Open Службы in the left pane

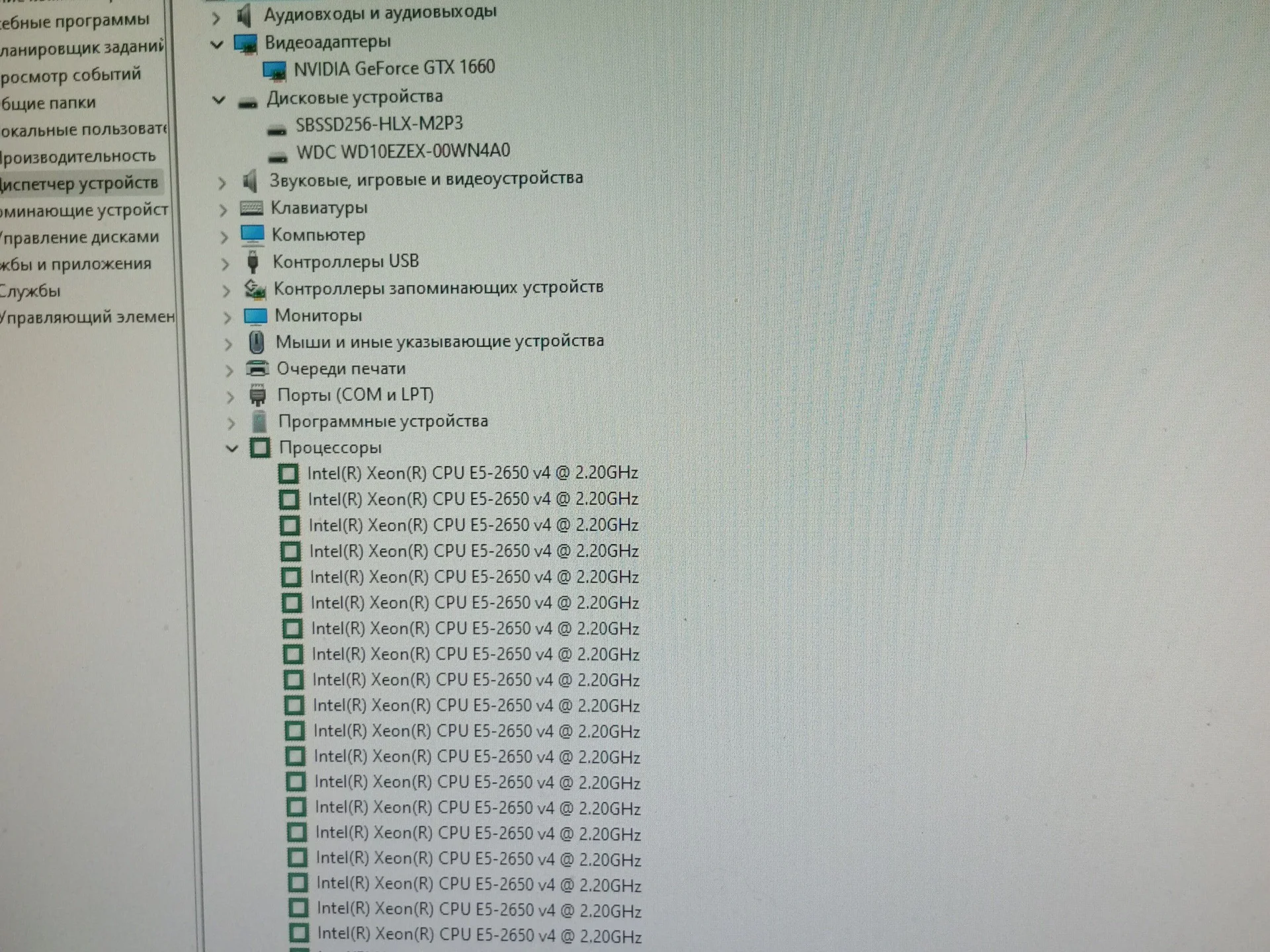point(30,291)
